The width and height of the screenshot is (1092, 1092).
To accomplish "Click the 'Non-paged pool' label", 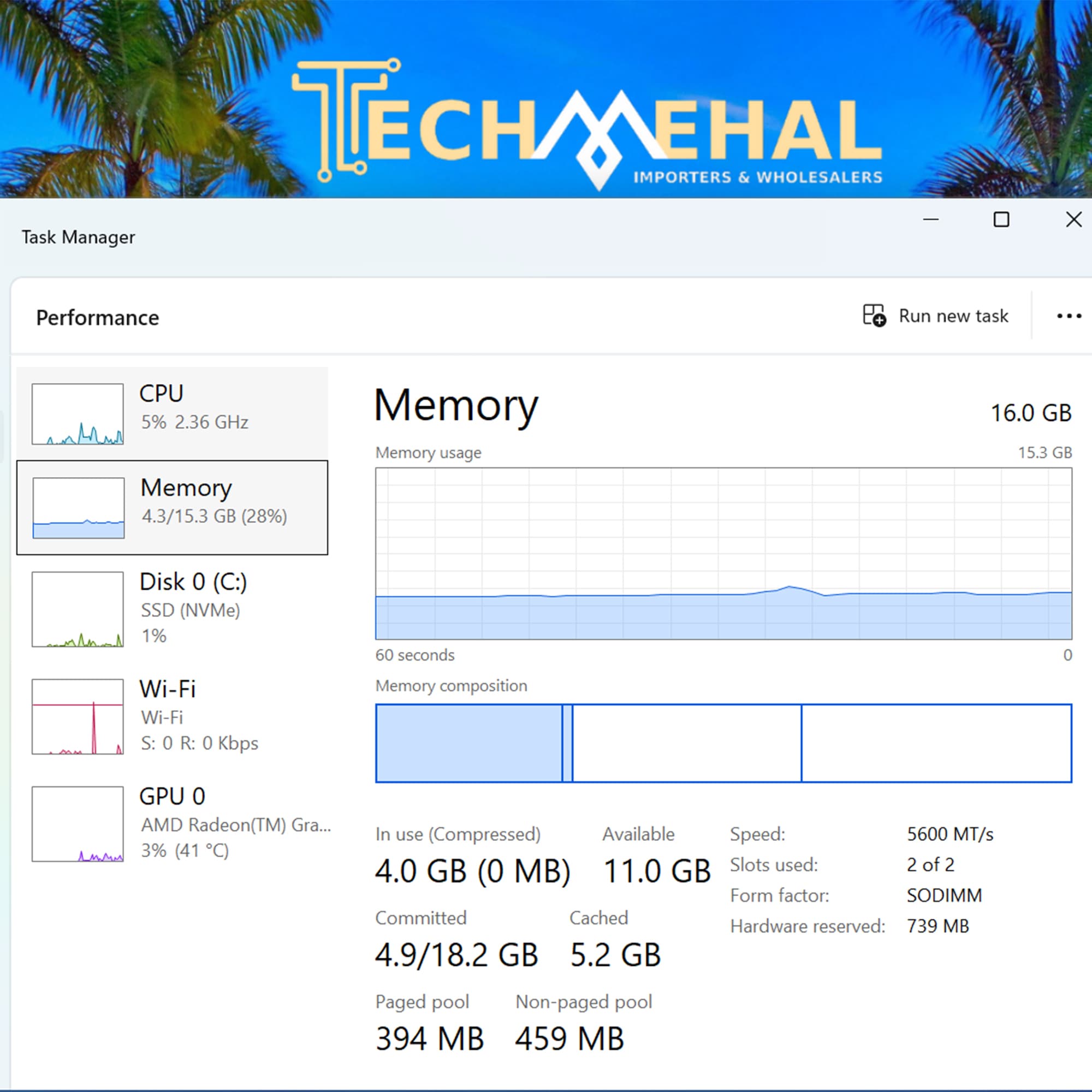I will pyautogui.click(x=584, y=1002).
